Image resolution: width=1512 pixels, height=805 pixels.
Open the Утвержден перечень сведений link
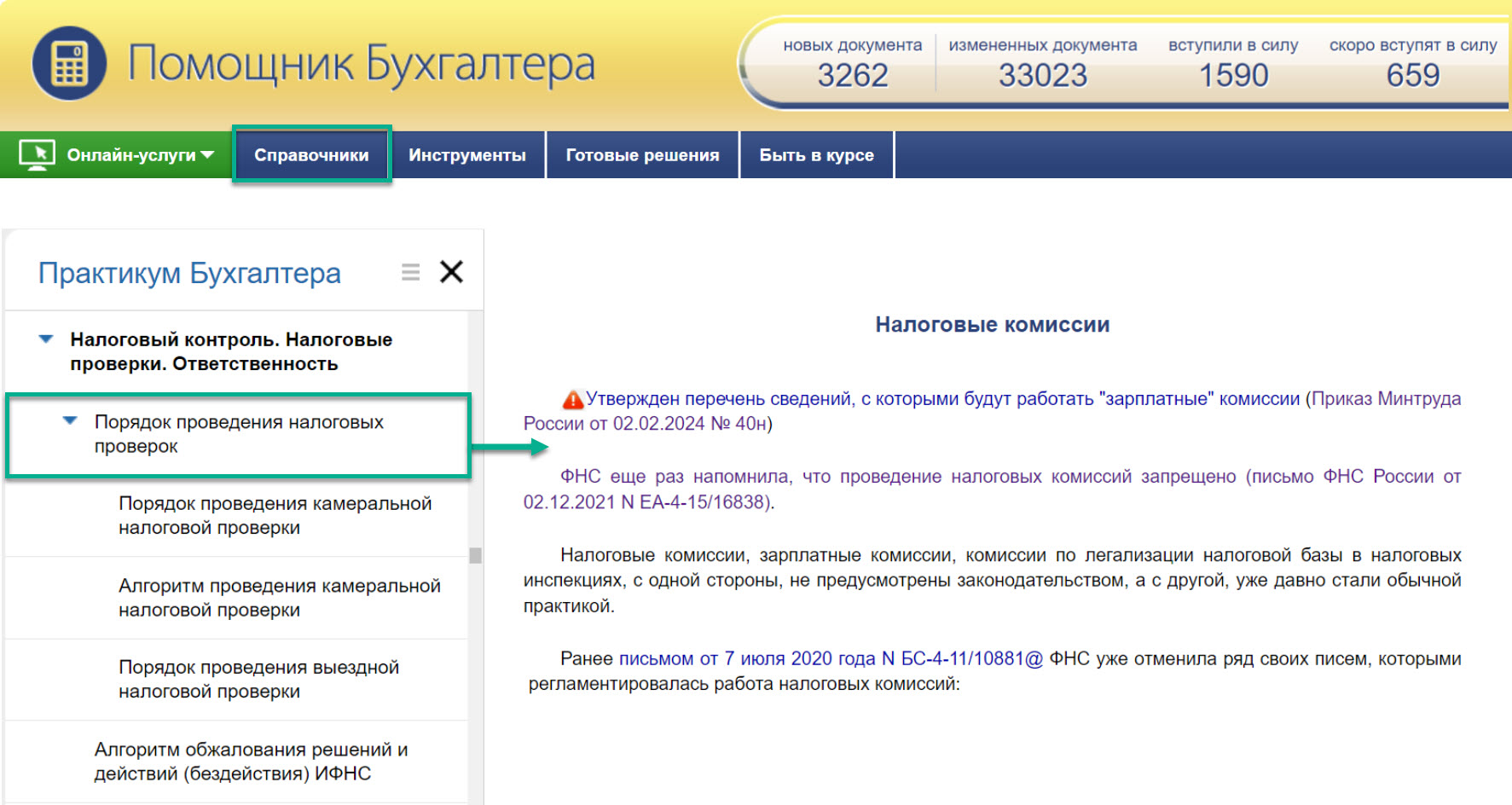(x=942, y=399)
